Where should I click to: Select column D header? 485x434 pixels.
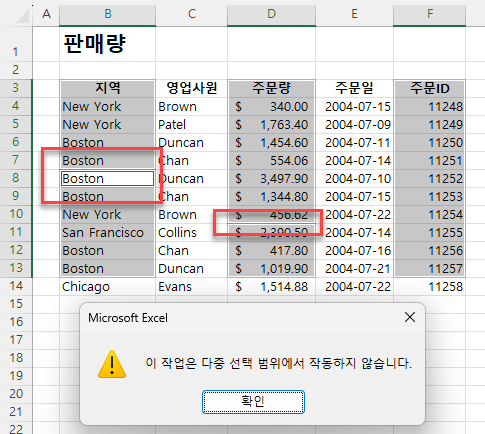tap(271, 14)
